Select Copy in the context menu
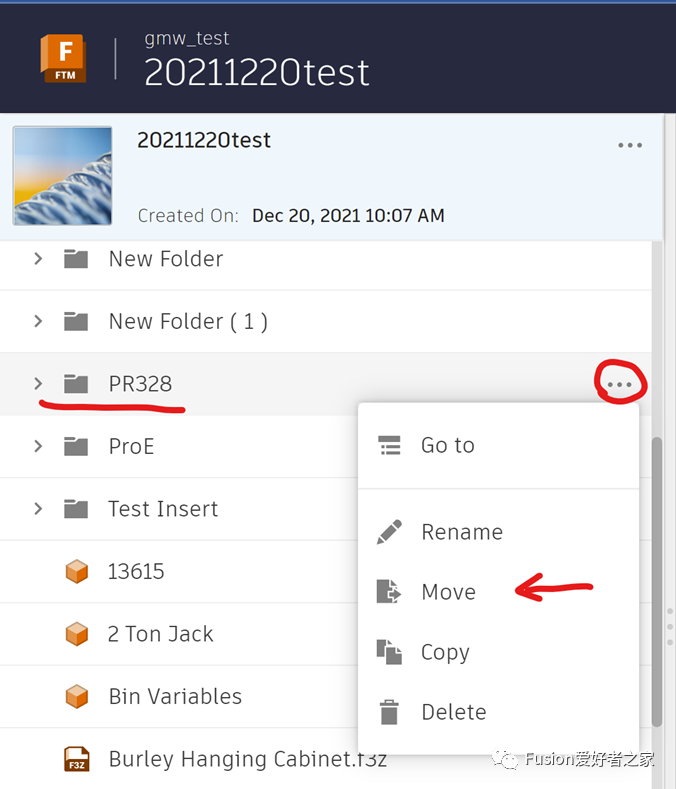 coord(445,652)
